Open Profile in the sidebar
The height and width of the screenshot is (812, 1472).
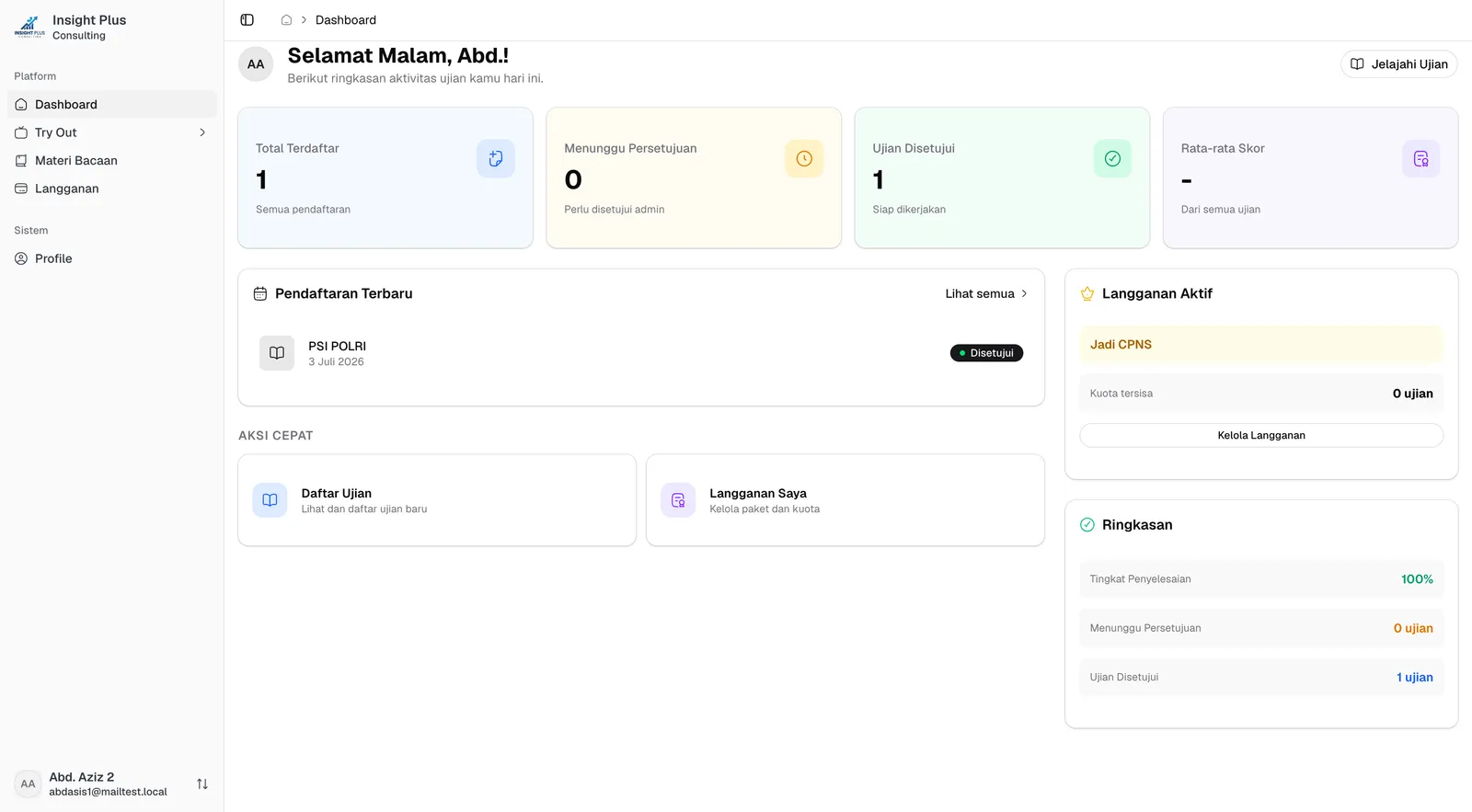click(112, 258)
